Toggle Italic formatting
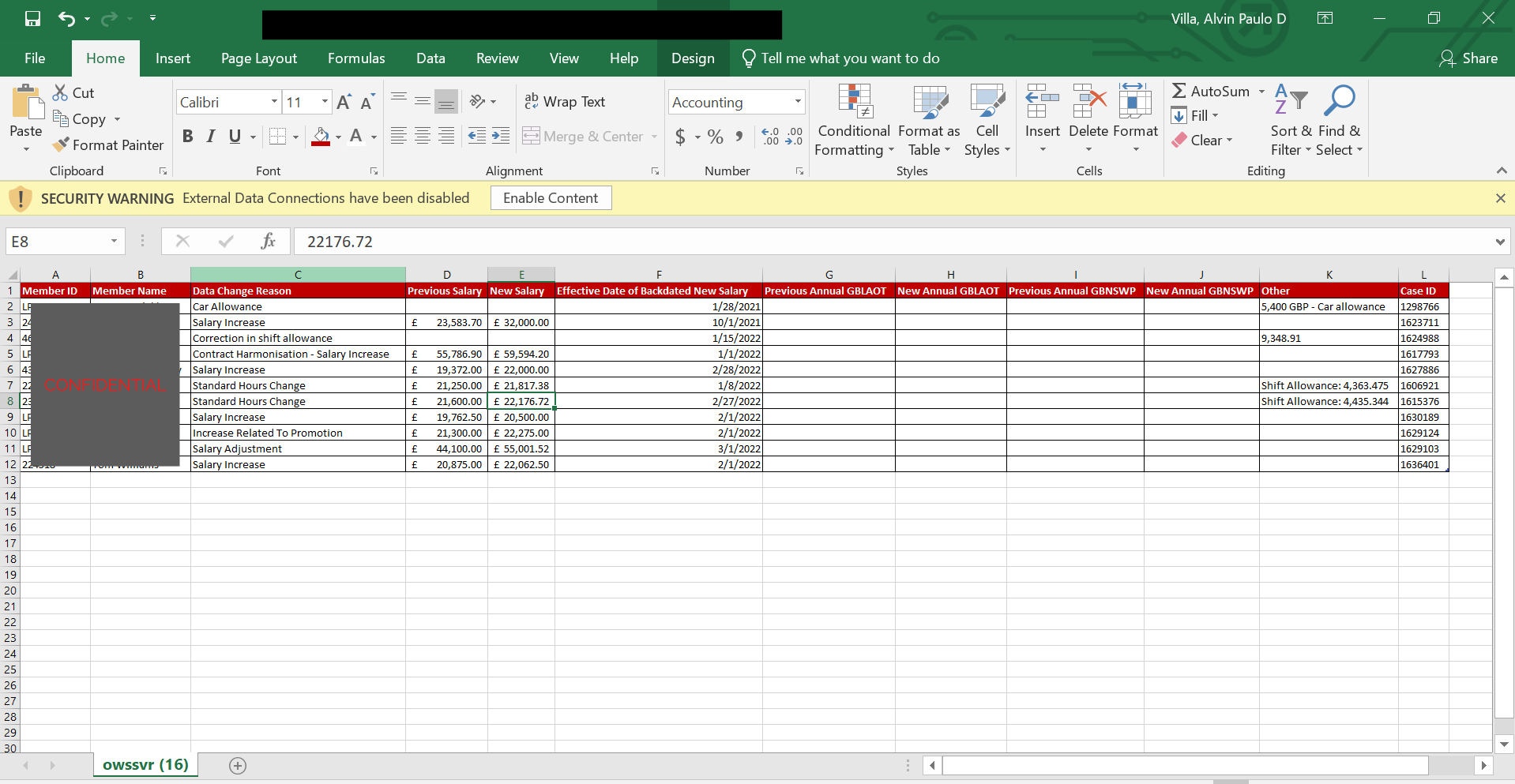Screen dimensions: 1515x784 [211, 136]
